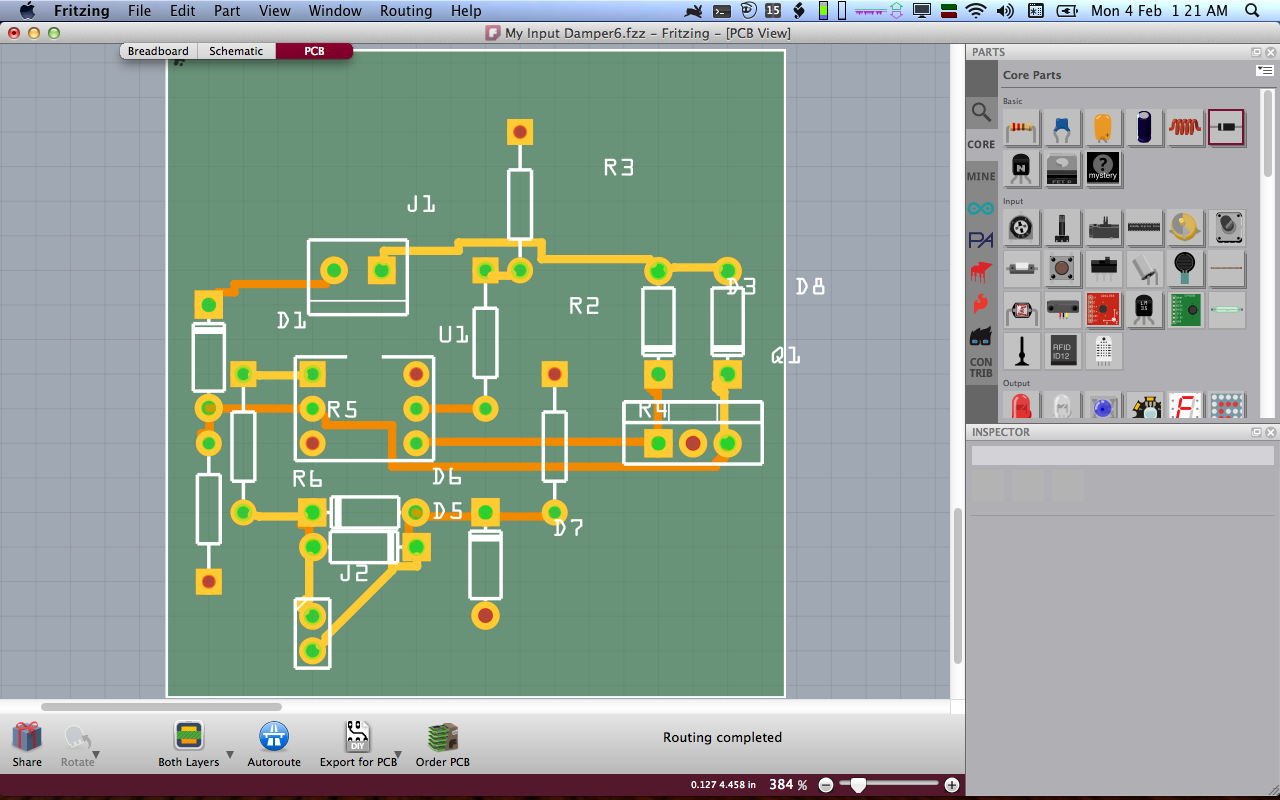
Task: Open the MINE parts bin
Action: coord(981,177)
